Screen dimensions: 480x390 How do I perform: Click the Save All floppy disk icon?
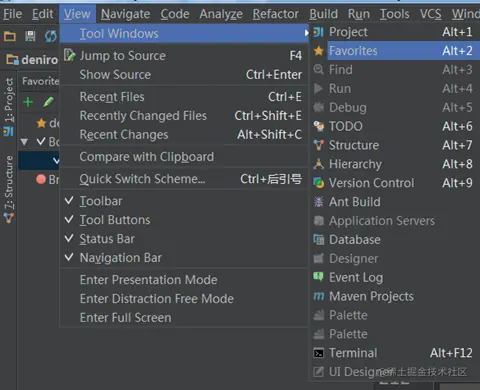point(30,36)
